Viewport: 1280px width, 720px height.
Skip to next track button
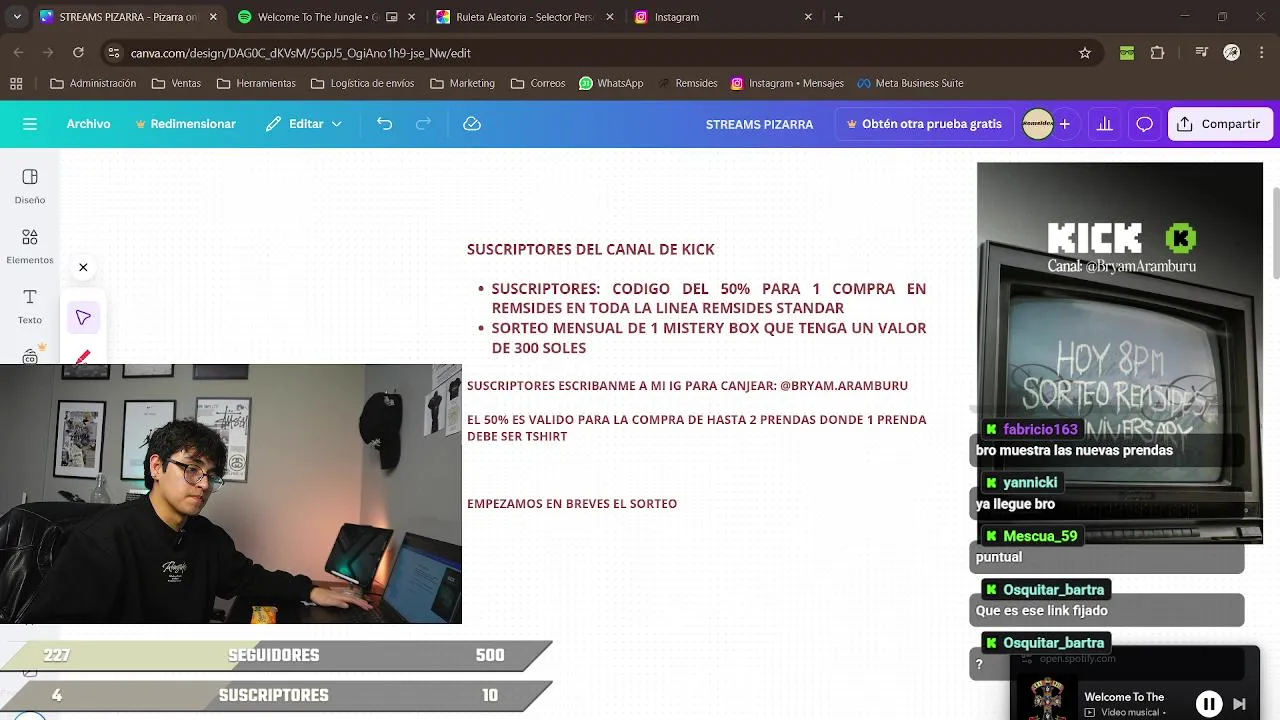point(1239,703)
